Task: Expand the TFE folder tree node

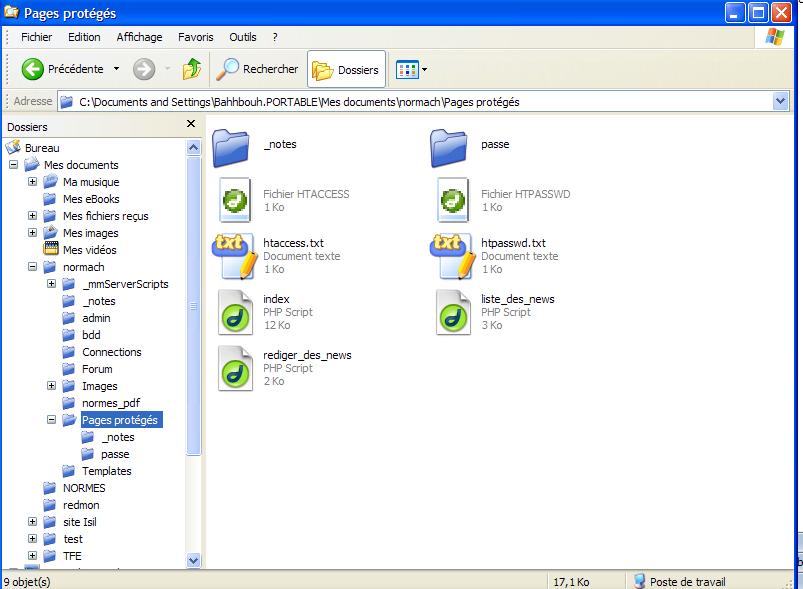Action: [x=32, y=555]
